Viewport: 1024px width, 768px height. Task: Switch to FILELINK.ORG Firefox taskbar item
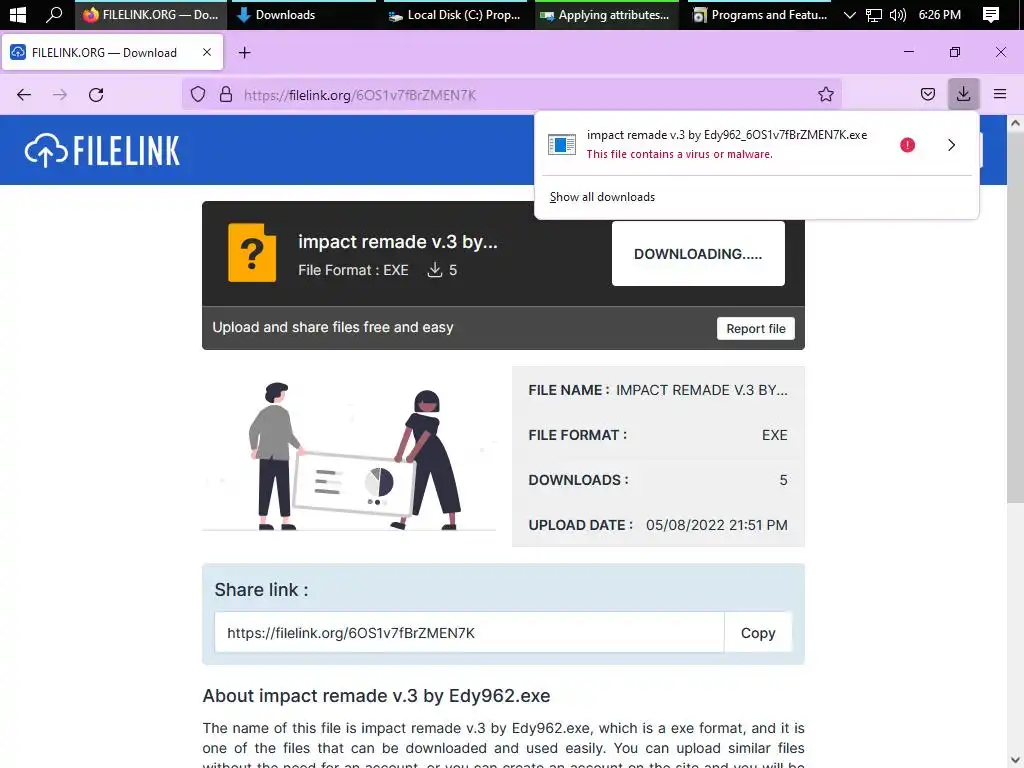tap(151, 14)
